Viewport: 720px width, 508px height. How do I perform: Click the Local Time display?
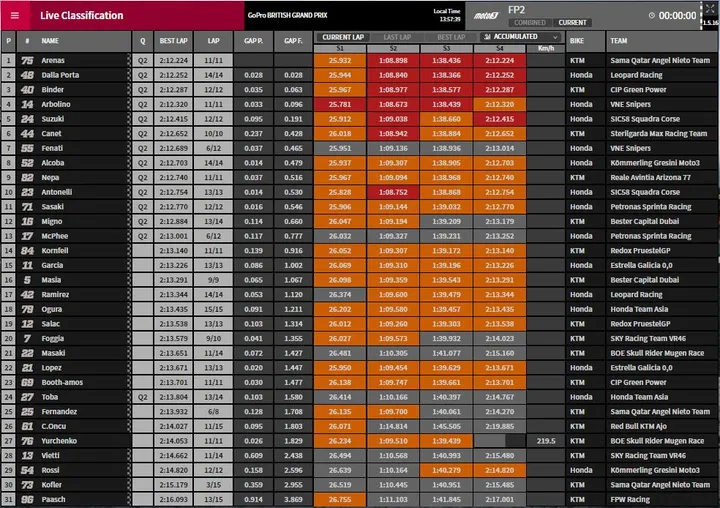(446, 15)
